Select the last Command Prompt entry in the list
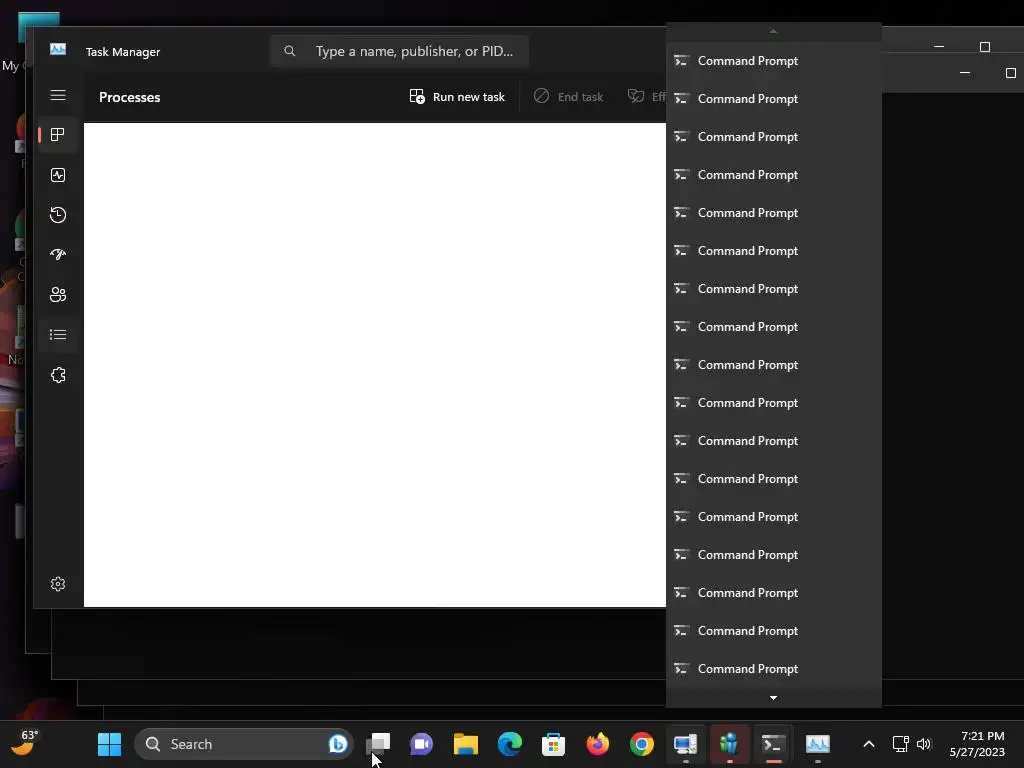 [773, 669]
